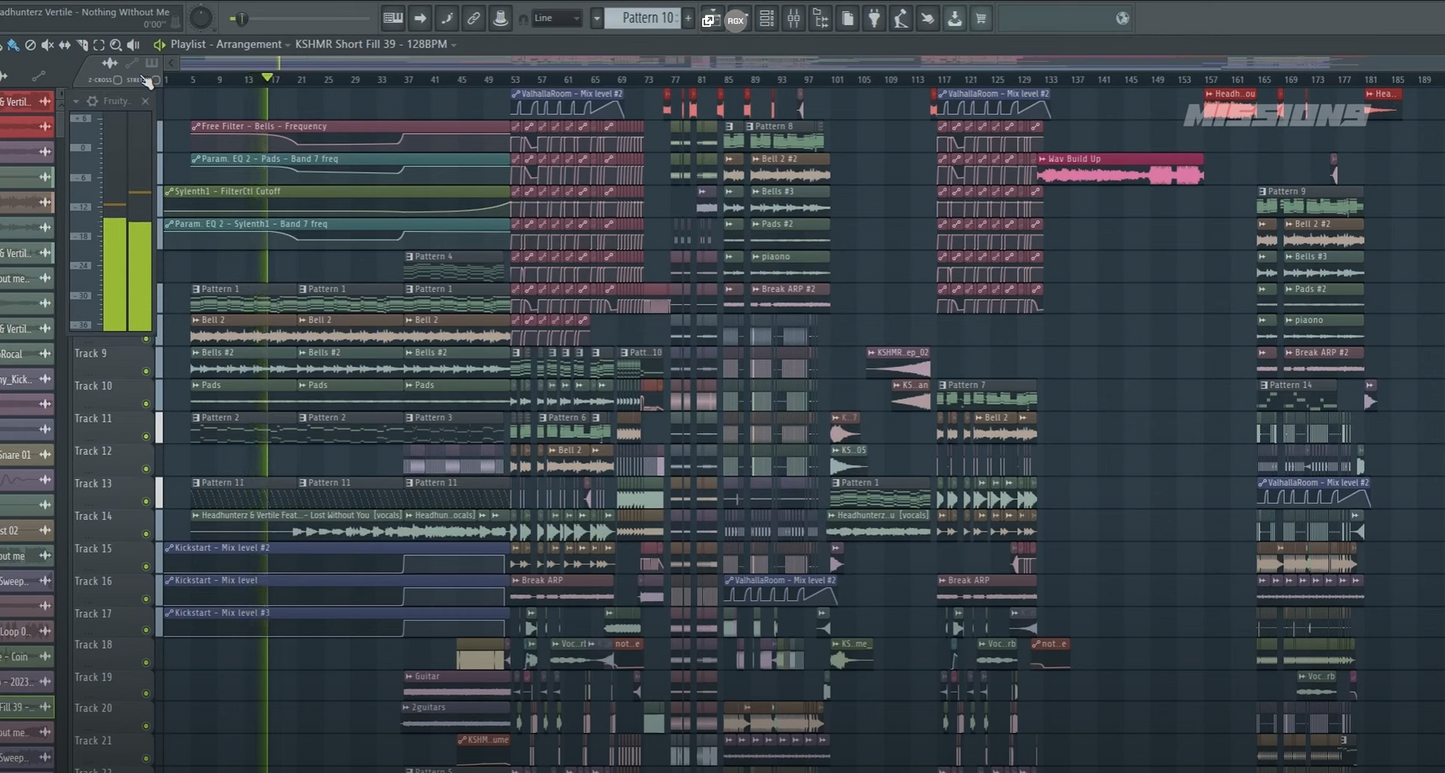Open the plugin picker plug icon

[875, 18]
